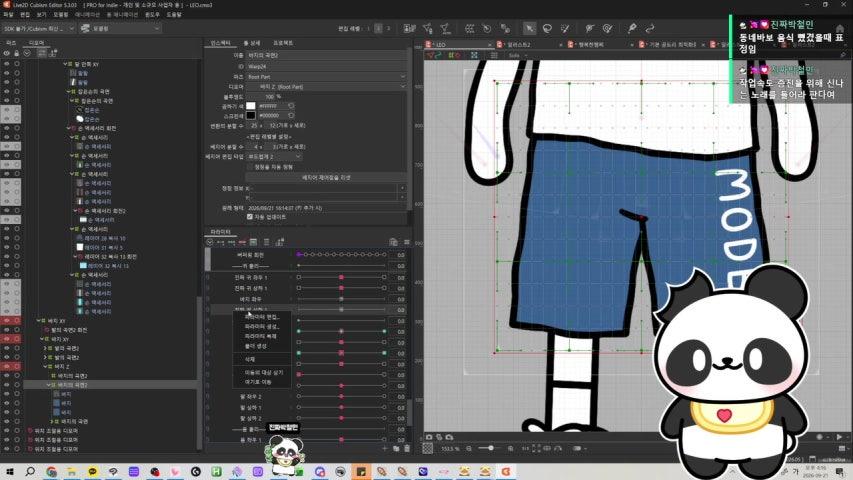Open the parameter panel hamburger menu

pyautogui.click(x=406, y=242)
